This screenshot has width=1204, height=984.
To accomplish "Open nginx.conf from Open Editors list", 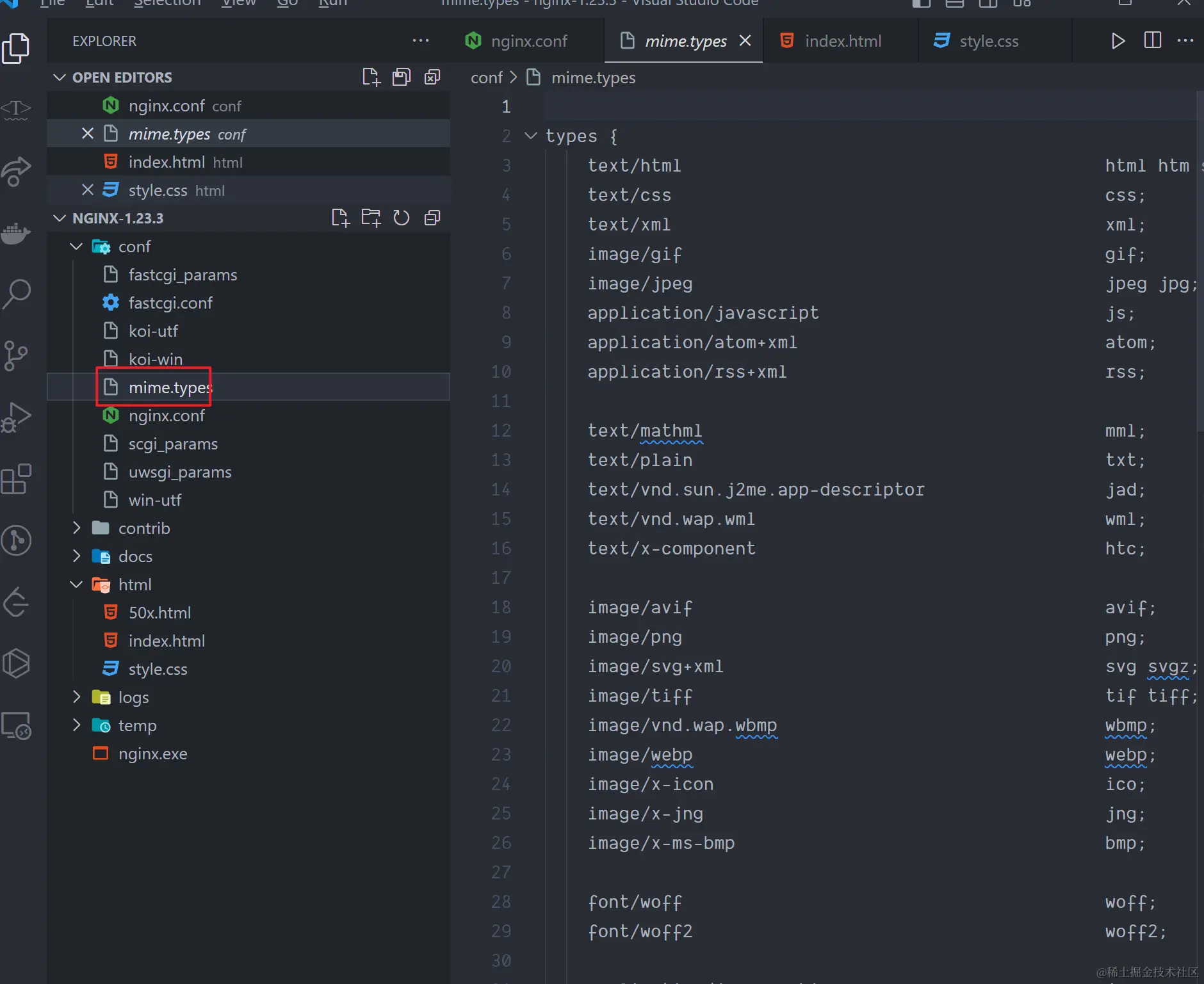I will tap(248, 105).
